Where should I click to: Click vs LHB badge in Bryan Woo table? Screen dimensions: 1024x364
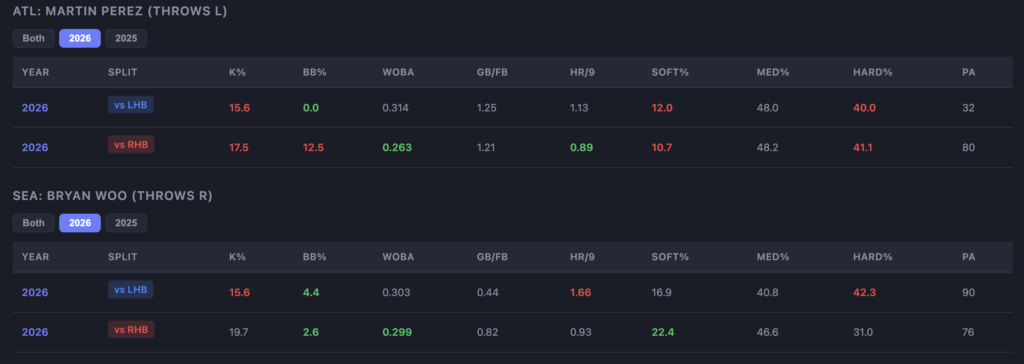(x=131, y=289)
